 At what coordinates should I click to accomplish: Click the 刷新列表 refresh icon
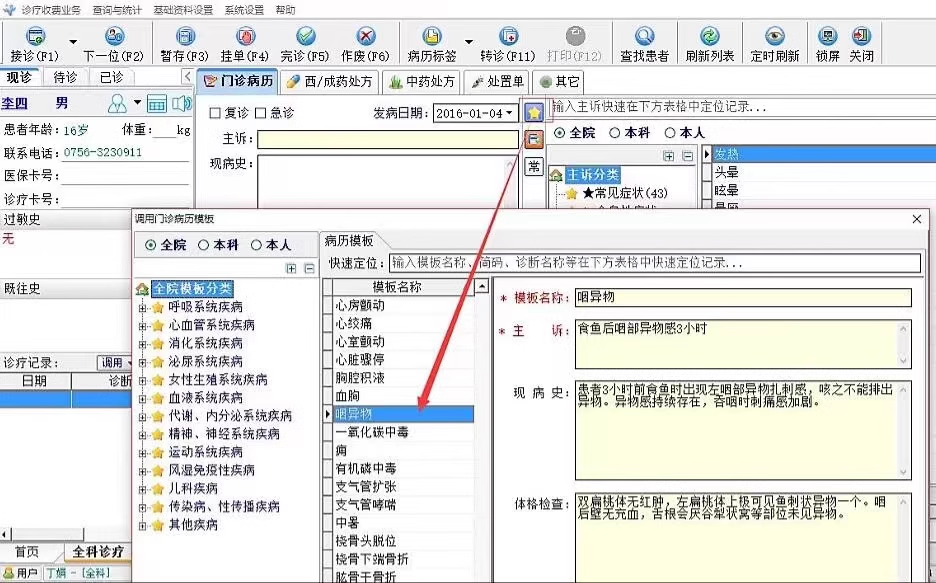pyautogui.click(x=710, y=36)
